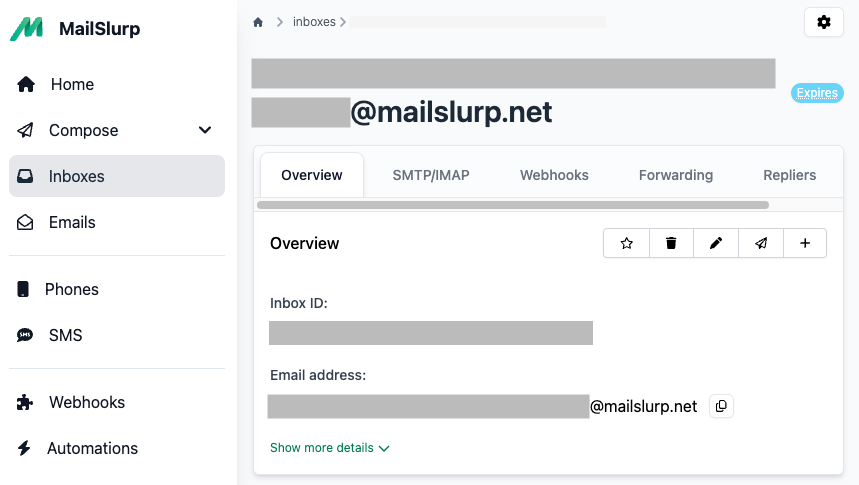Image resolution: width=859 pixels, height=485 pixels.
Task: Switch to the Webhooks tab
Action: (554, 175)
